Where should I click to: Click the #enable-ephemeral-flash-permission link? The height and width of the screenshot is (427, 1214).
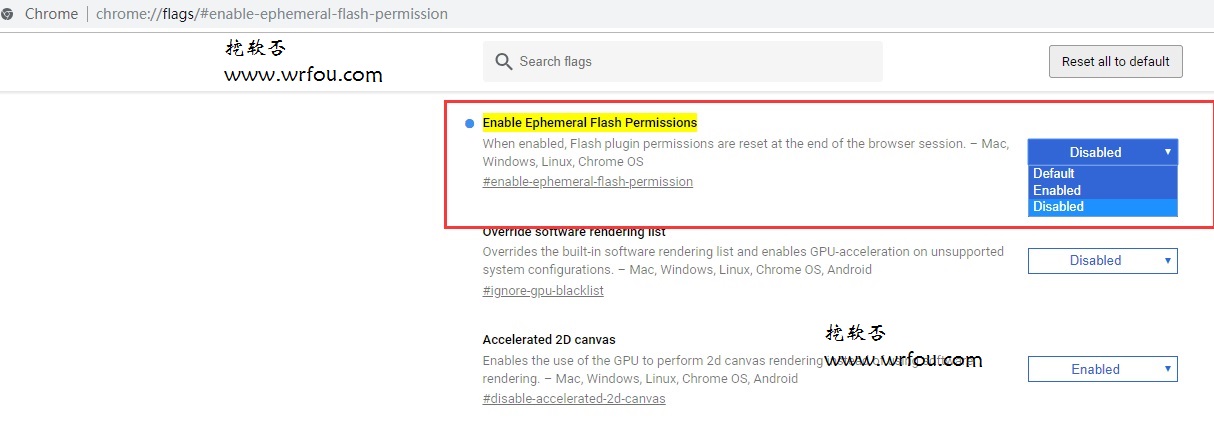pos(588,182)
